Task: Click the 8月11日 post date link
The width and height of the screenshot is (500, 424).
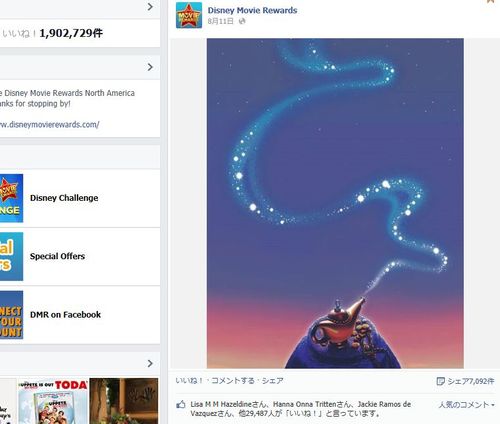Action: [x=221, y=21]
